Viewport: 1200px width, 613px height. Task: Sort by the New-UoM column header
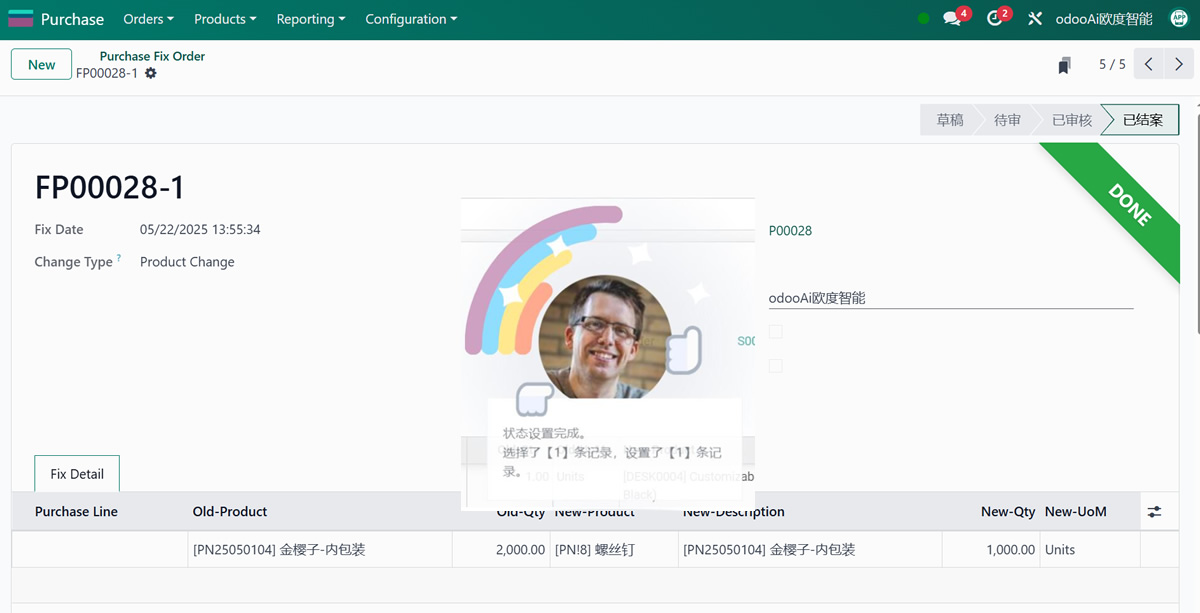(x=1076, y=512)
